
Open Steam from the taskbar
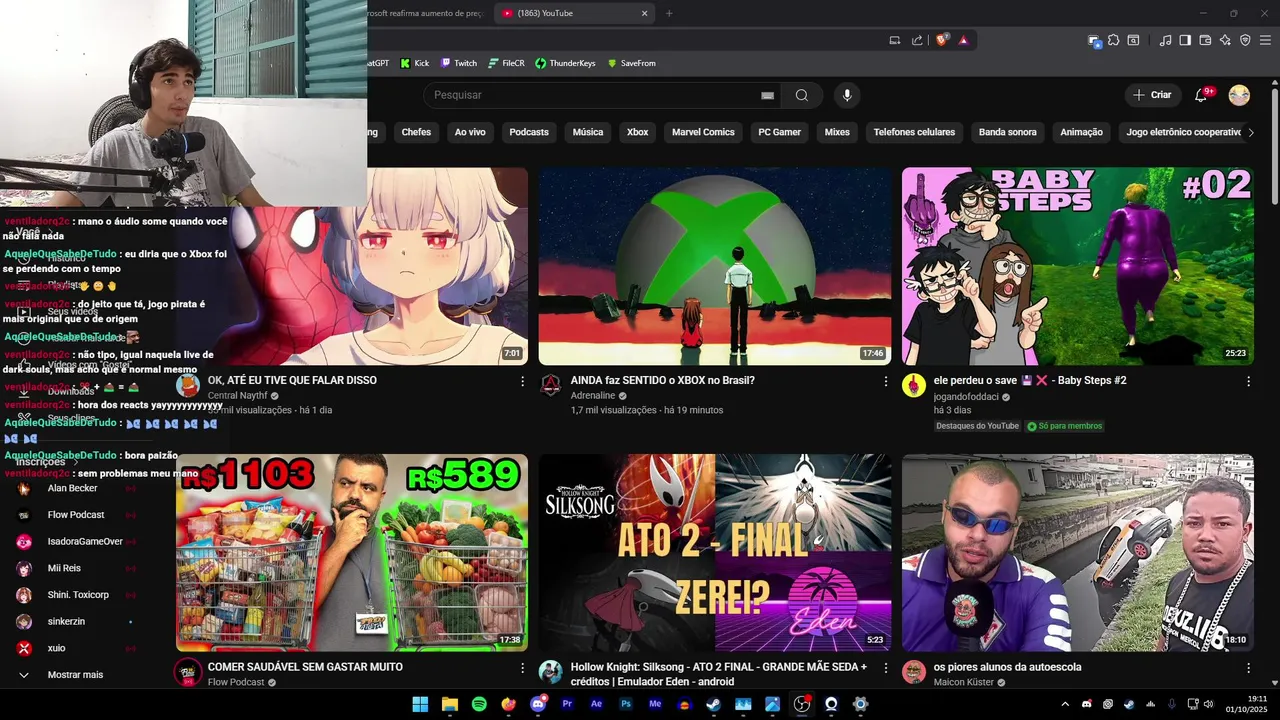pyautogui.click(x=713, y=704)
